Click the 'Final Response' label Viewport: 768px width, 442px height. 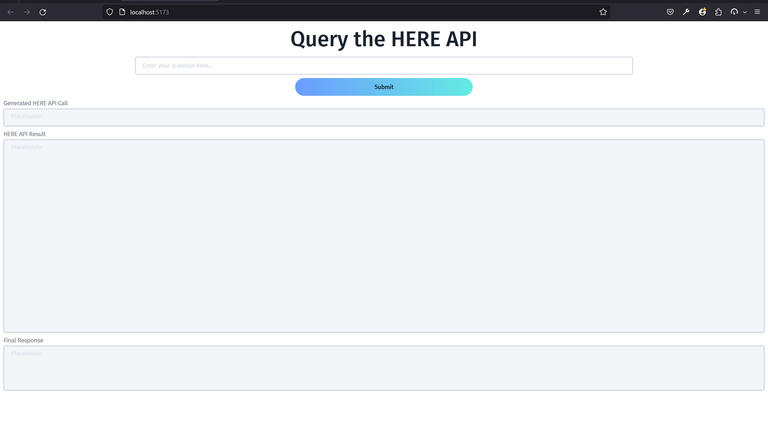[x=24, y=340]
